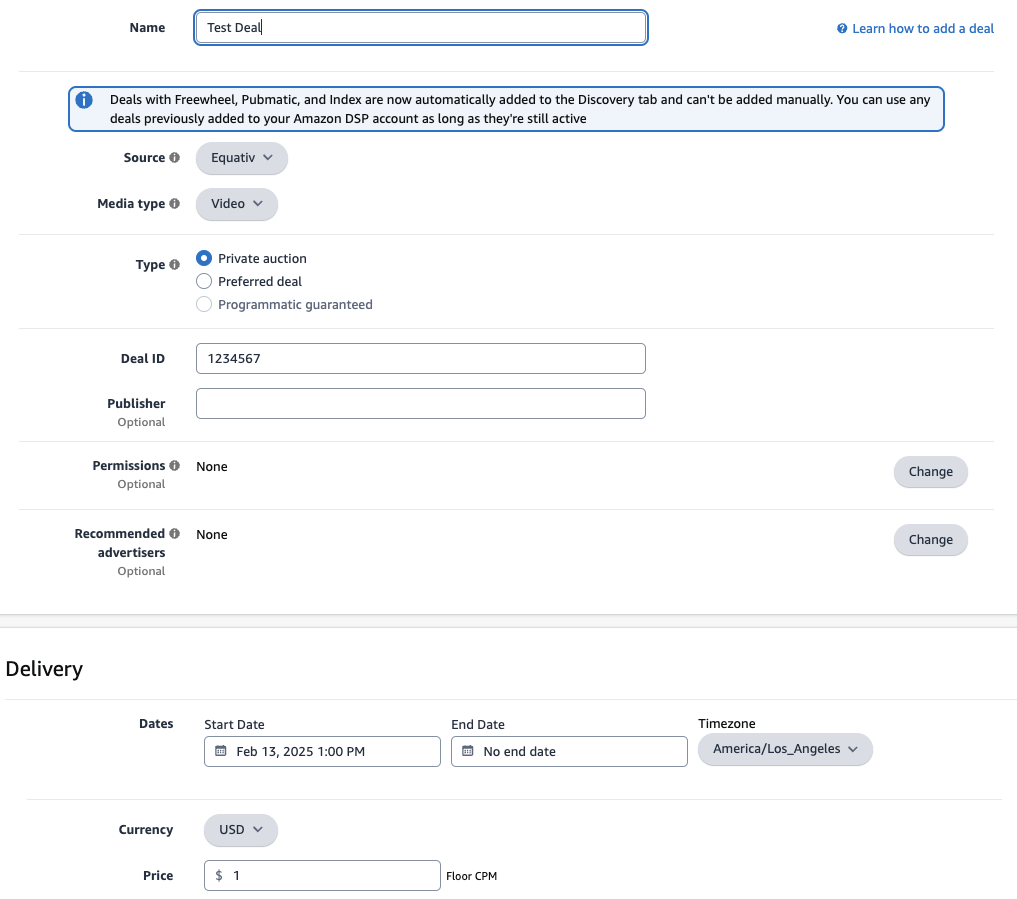
Task: Click the info icon next to Media type
Action: click(174, 204)
